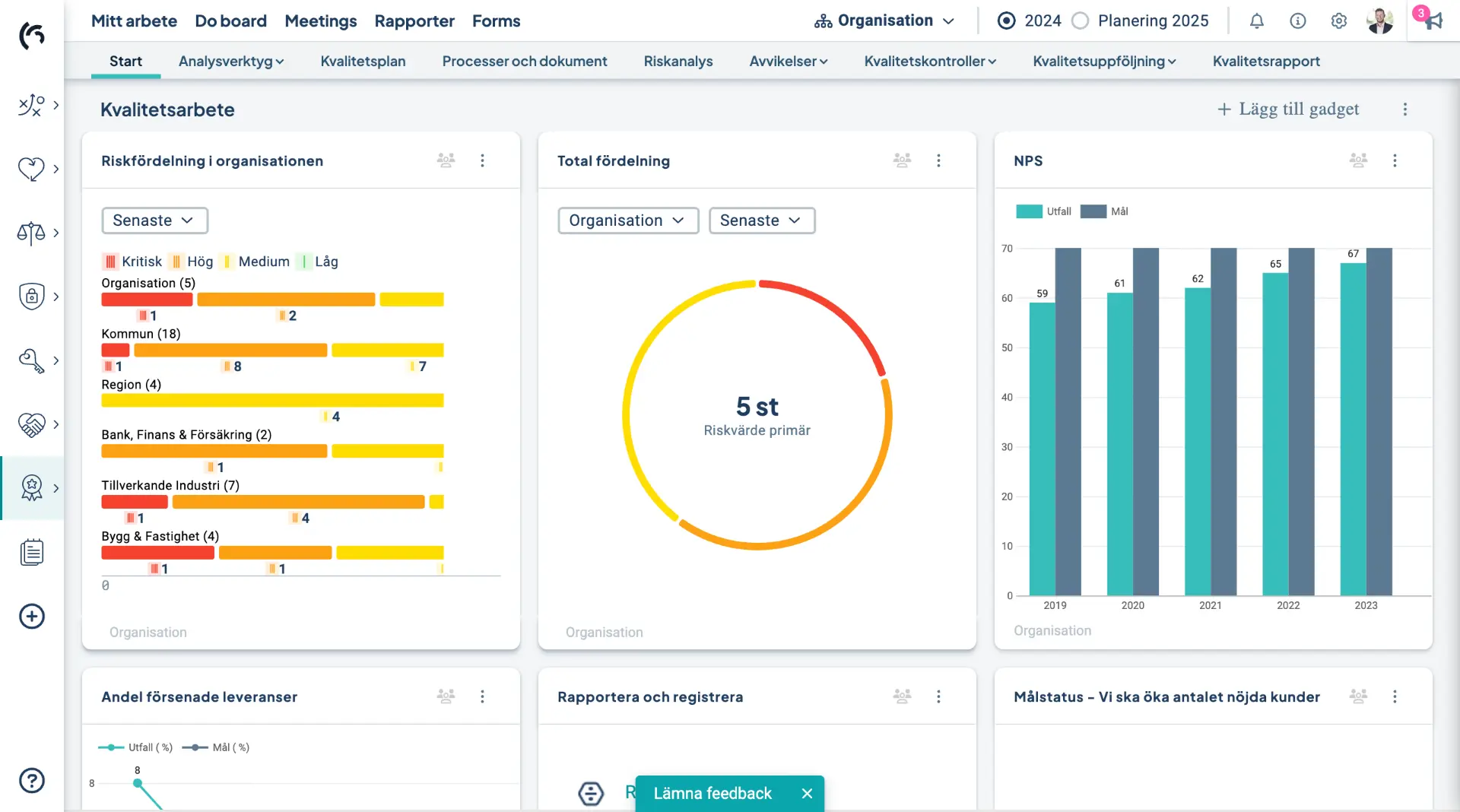1460x812 pixels.
Task: Click share icon on Andel försenade leveranser
Action: click(x=446, y=696)
